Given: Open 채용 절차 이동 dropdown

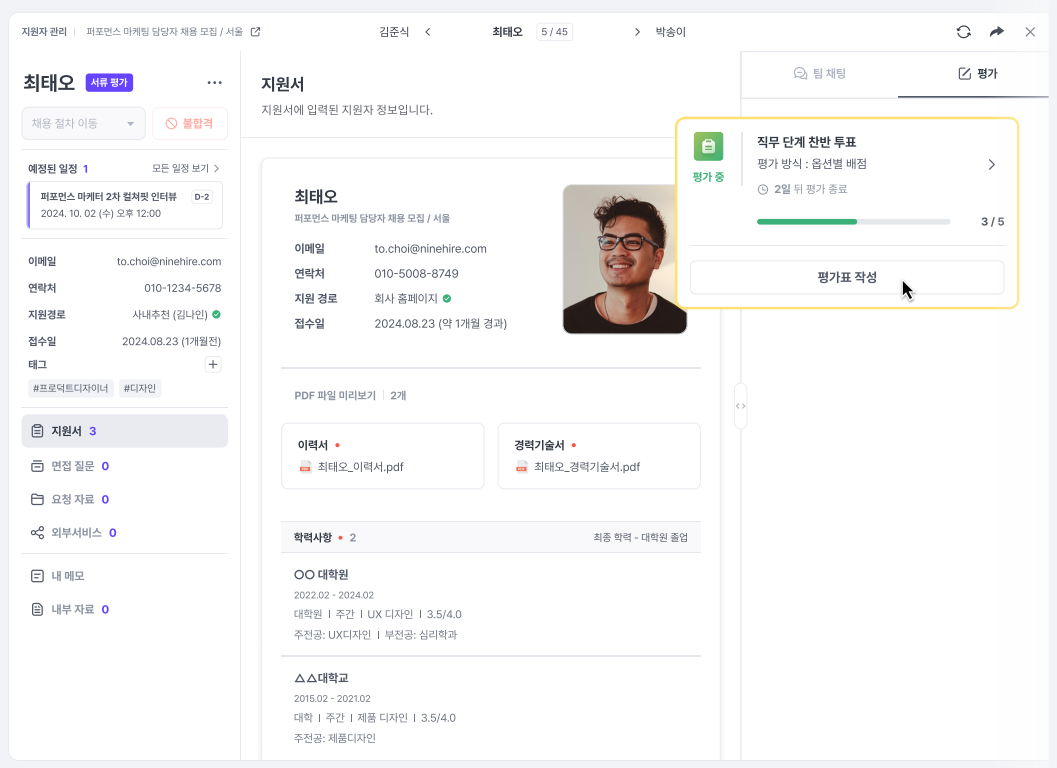Looking at the screenshot, I should tap(83, 123).
